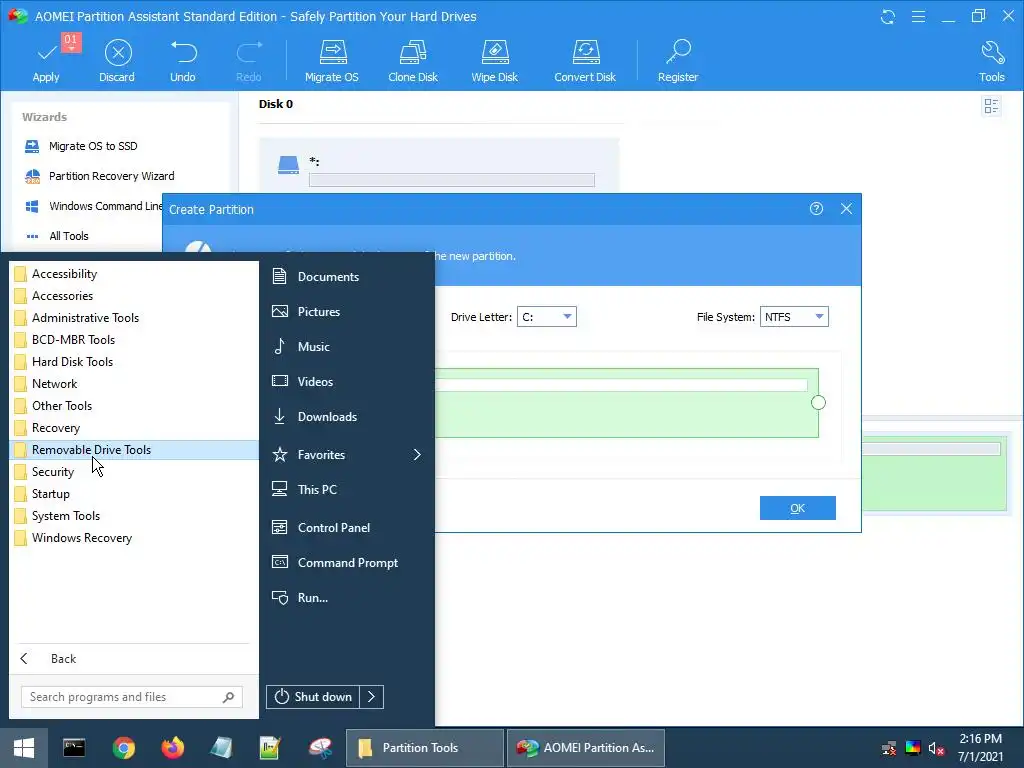Switch to Partition Tools taskbar window
The image size is (1024, 768).
click(424, 748)
